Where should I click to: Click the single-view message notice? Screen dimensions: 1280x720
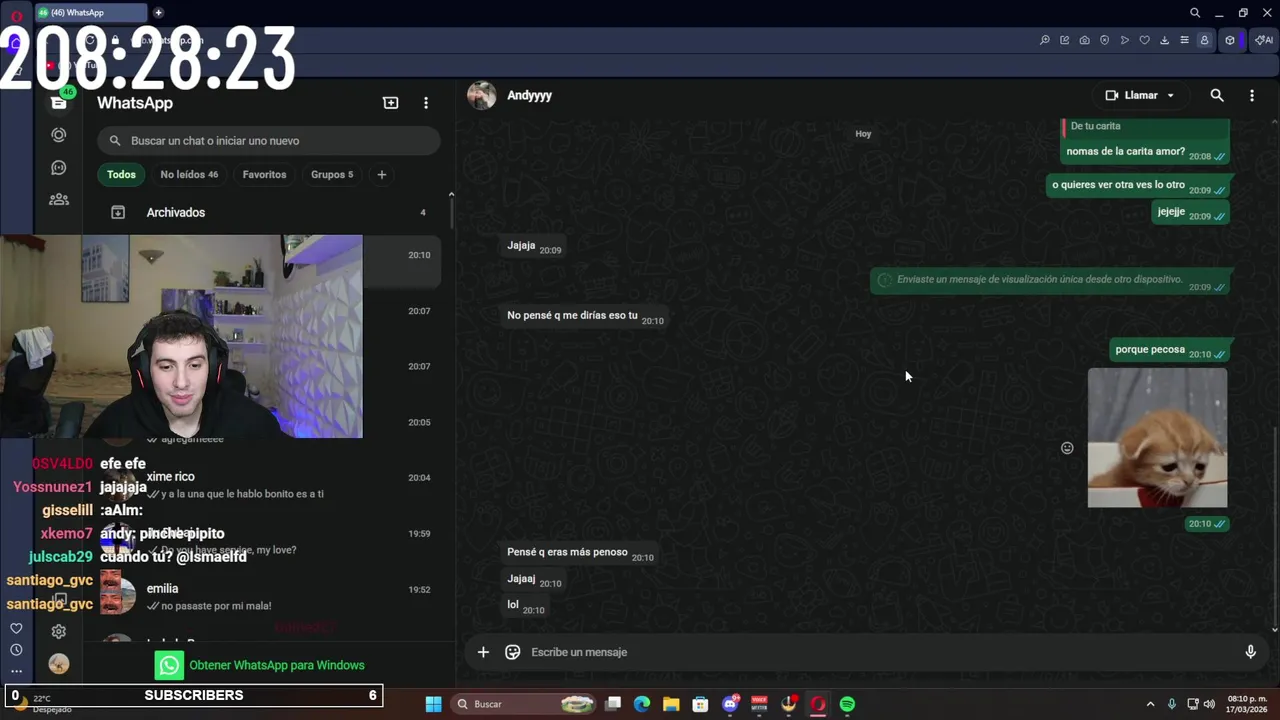tap(1051, 280)
